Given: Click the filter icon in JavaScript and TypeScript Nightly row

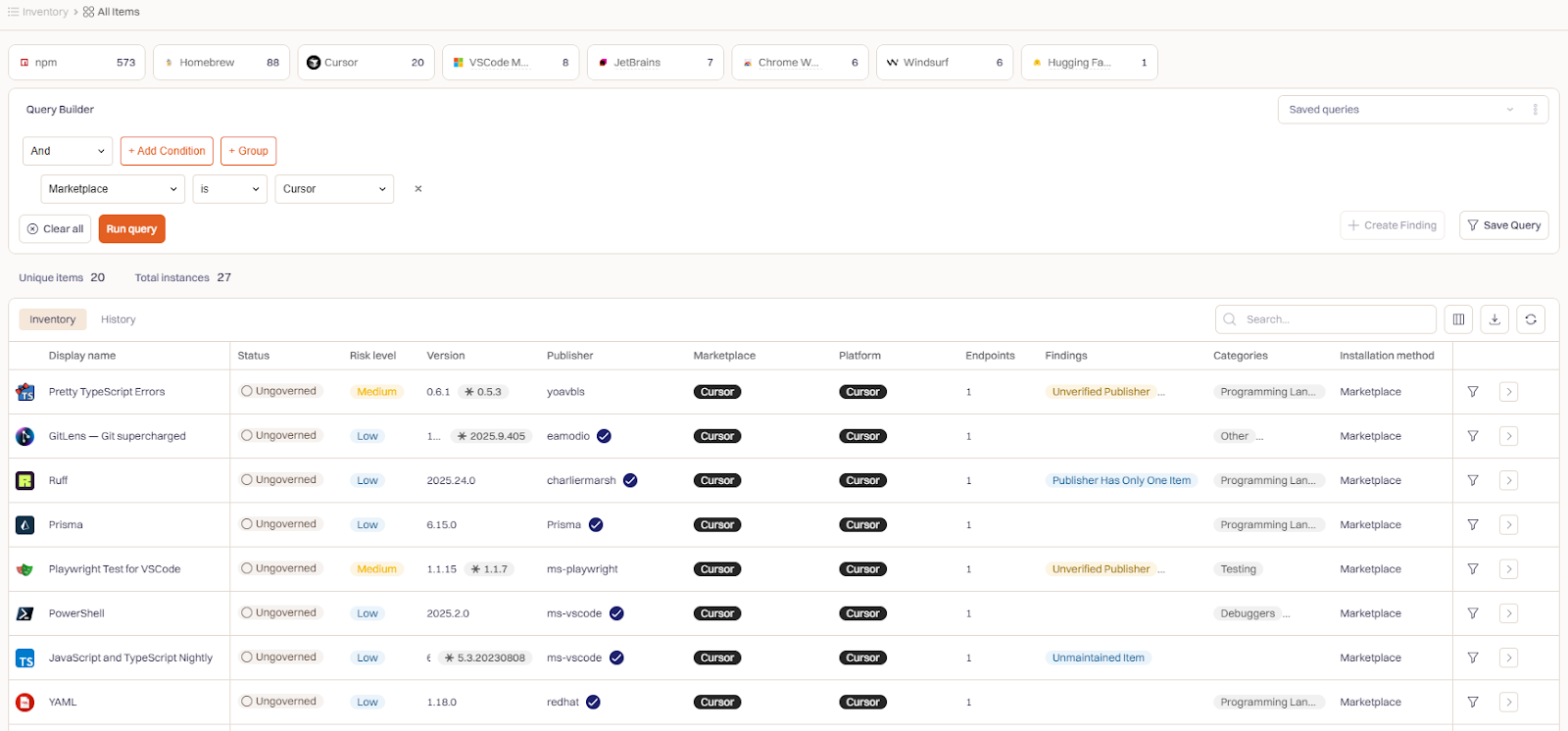Looking at the screenshot, I should tap(1473, 658).
